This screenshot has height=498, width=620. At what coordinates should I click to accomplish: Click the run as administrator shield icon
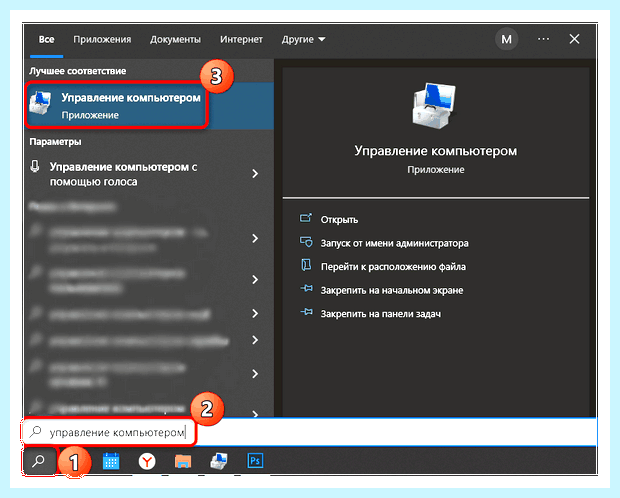306,242
